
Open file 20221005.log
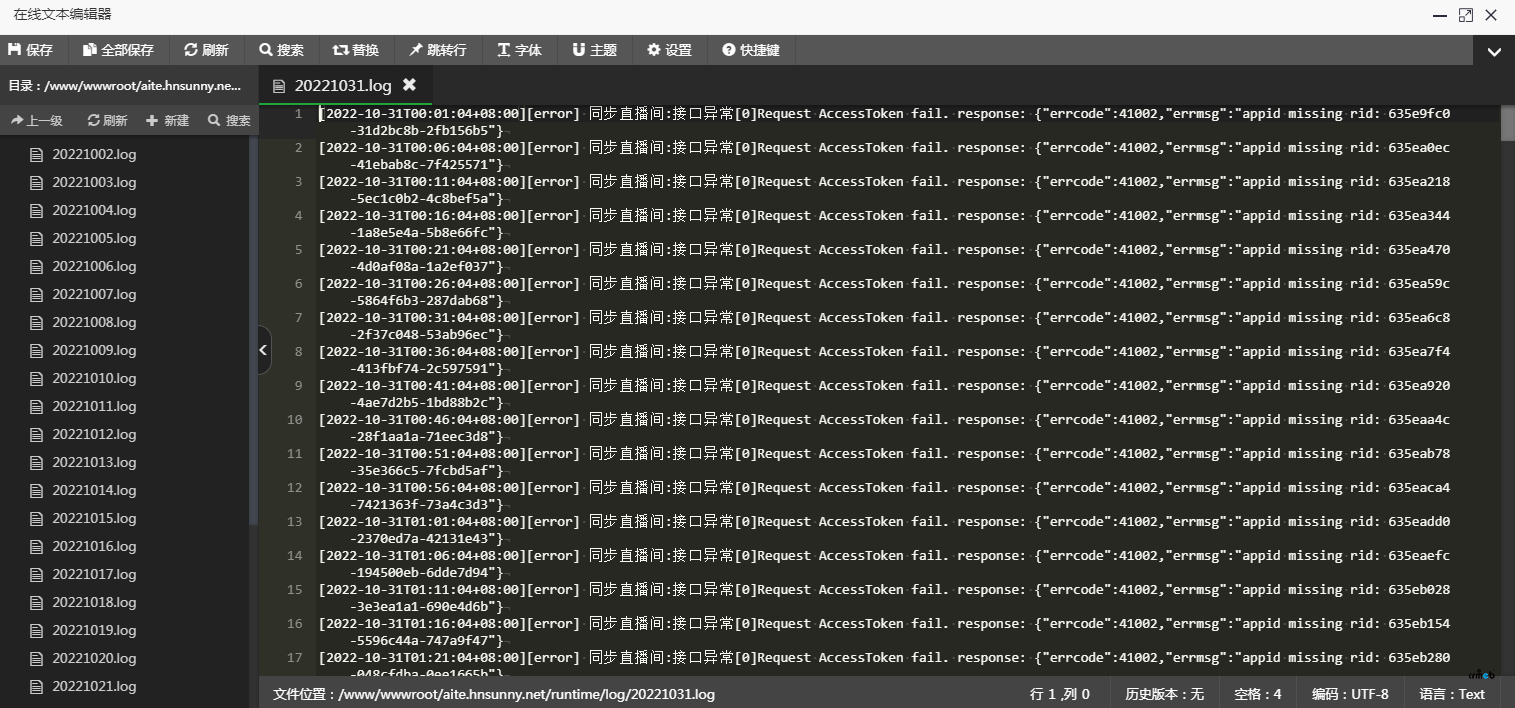point(94,238)
